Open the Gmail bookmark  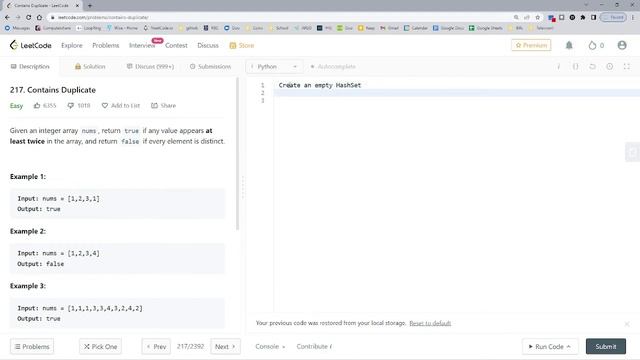point(389,28)
